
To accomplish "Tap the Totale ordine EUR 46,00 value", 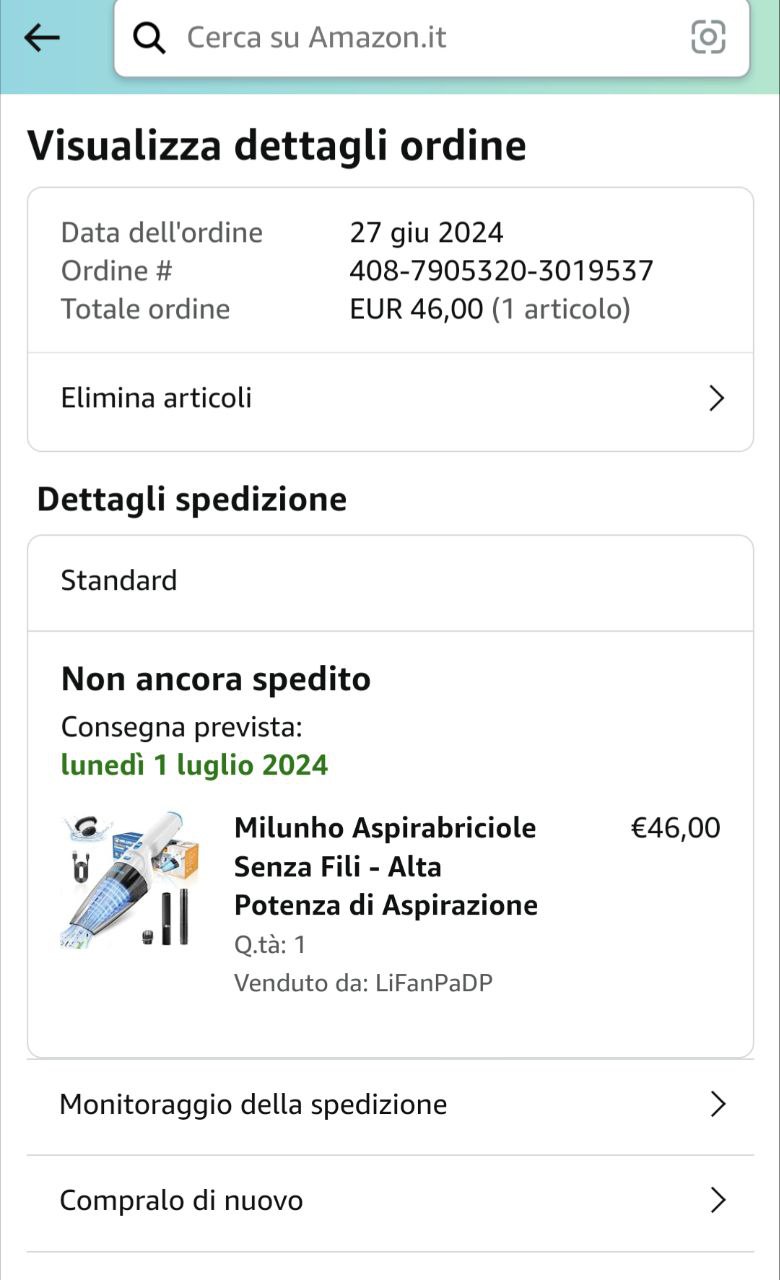I will point(416,309).
